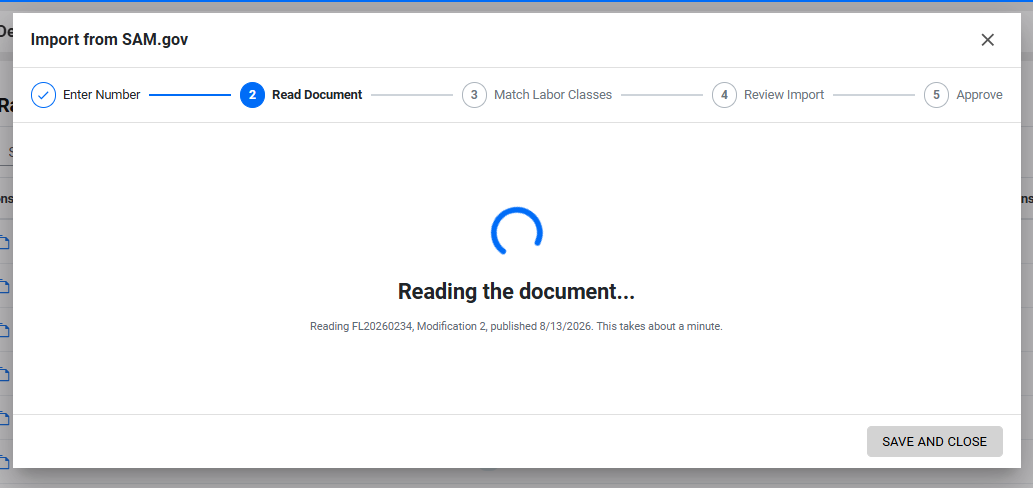Open the Review Import step label
1033x488 pixels.
784,95
